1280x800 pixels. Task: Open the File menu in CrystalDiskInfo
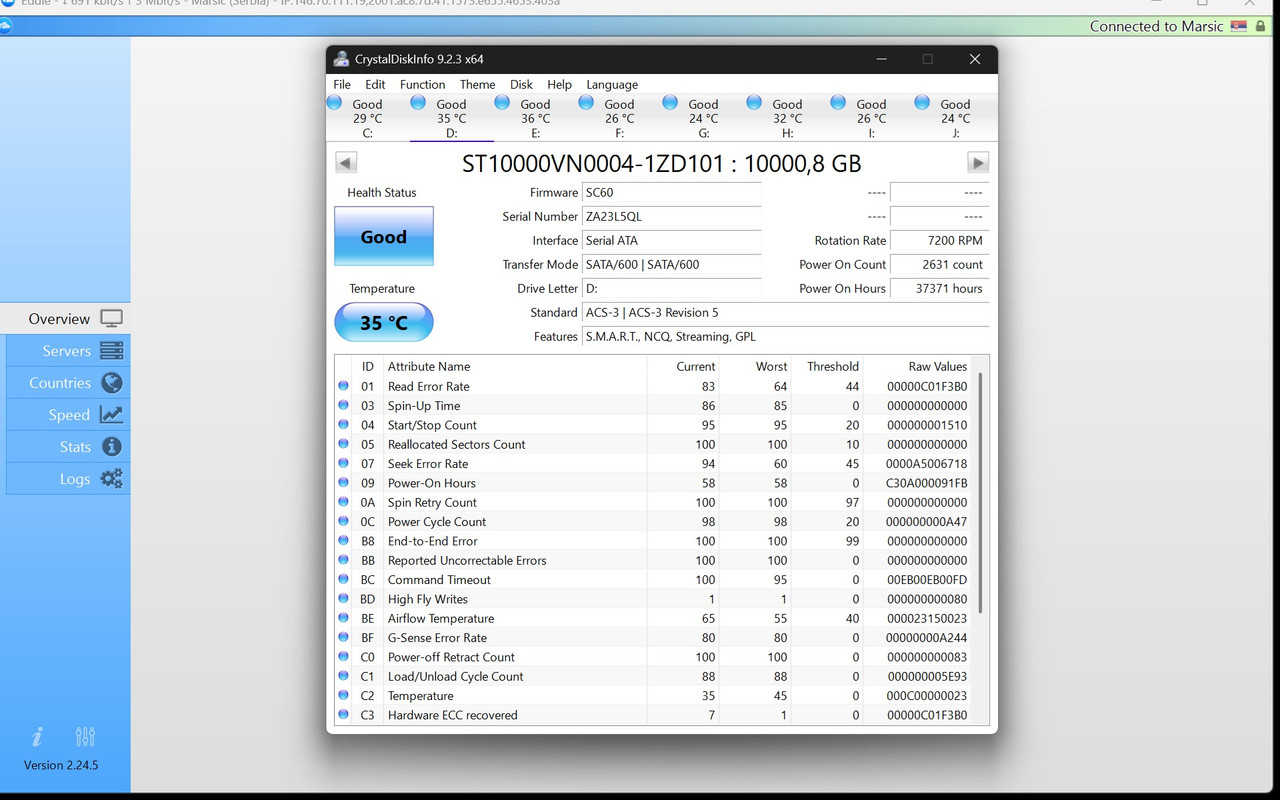pyautogui.click(x=342, y=85)
